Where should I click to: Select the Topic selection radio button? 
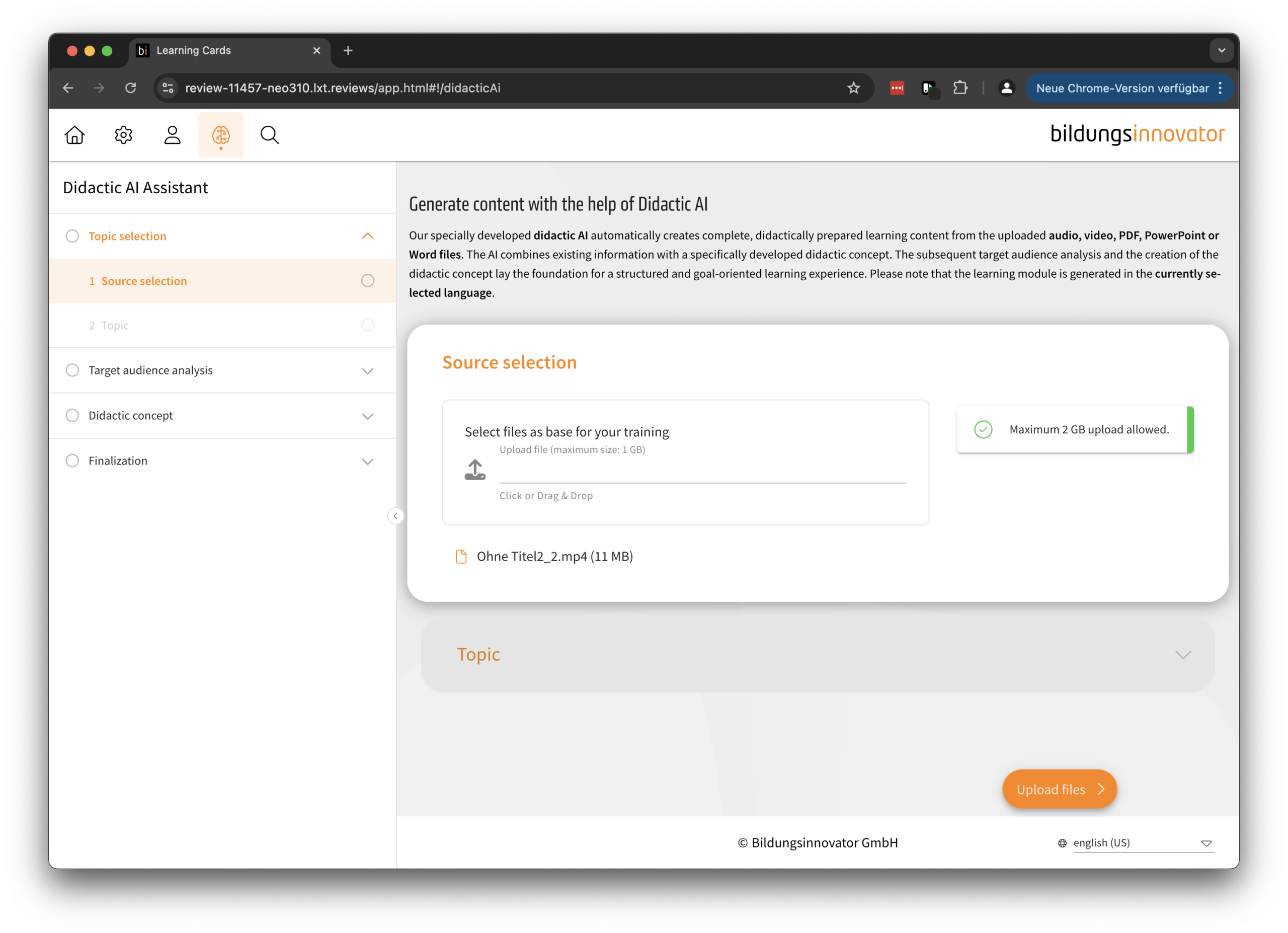[x=72, y=236]
